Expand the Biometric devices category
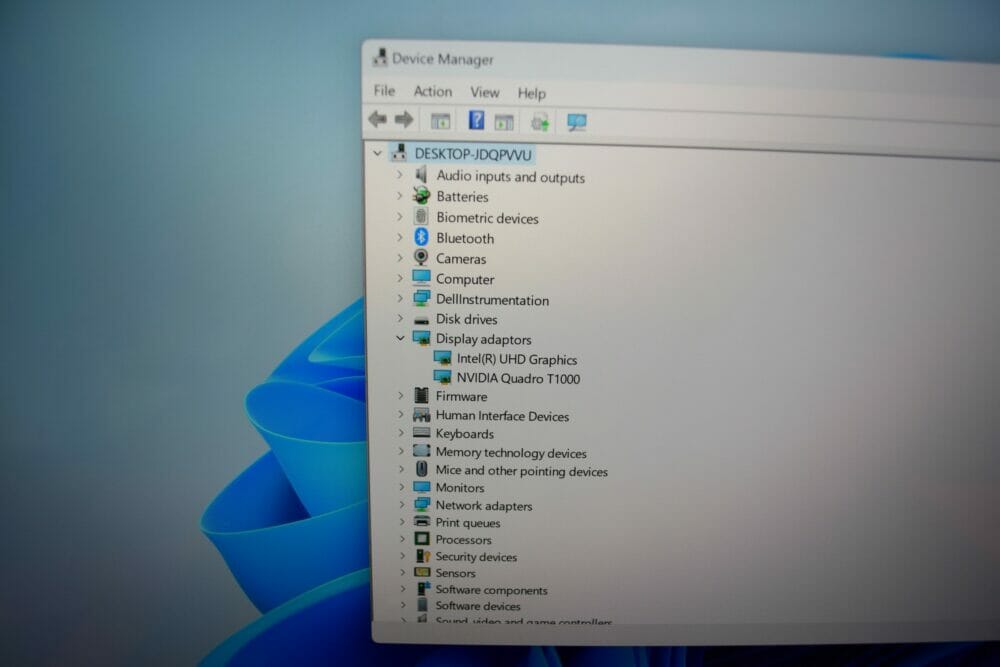Viewport: 1000px width, 667px height. [399, 216]
